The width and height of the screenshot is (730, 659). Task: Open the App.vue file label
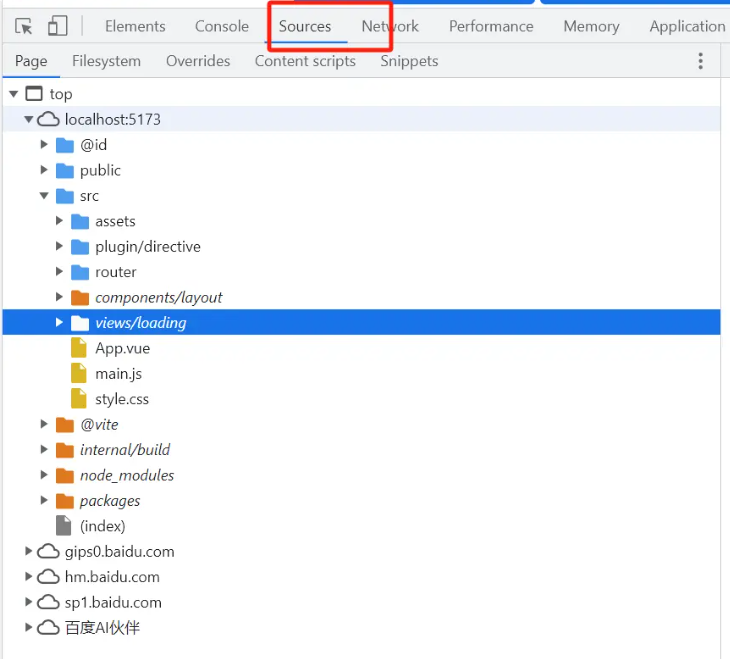(122, 348)
